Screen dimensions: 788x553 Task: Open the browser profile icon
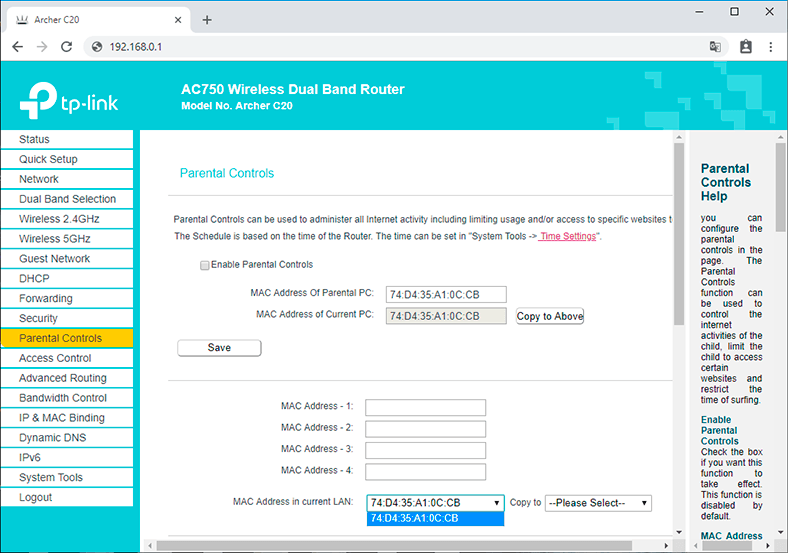coord(746,47)
